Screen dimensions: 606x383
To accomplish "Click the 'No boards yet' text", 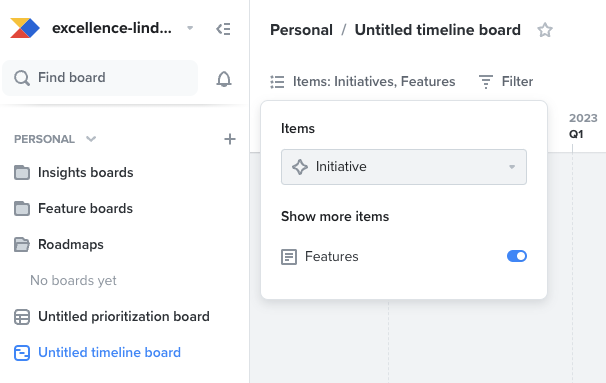I will pyautogui.click(x=73, y=281).
